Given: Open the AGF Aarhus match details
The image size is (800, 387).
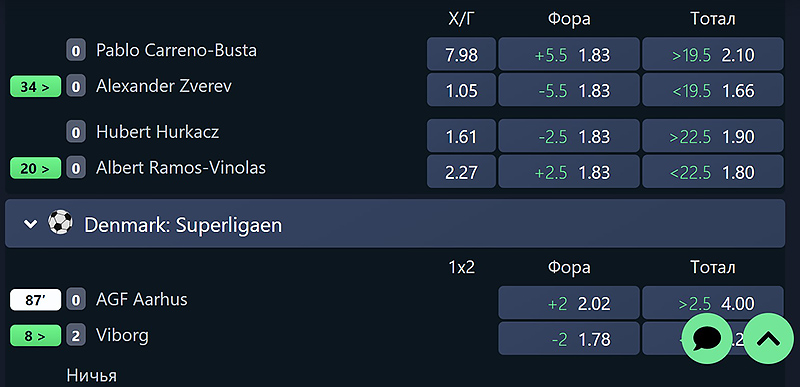Looking at the screenshot, I should pyautogui.click(x=142, y=299).
